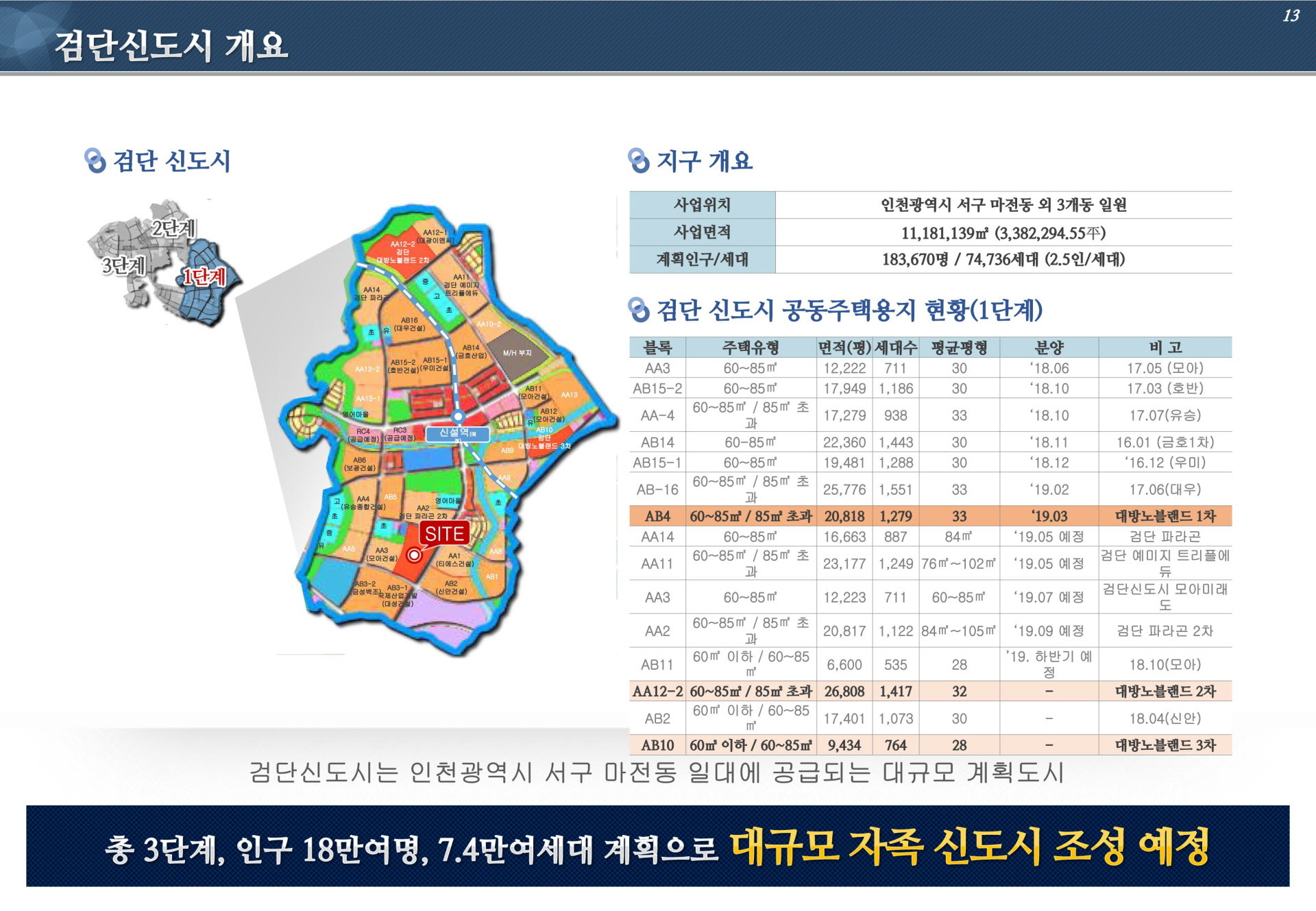Click the bullet icon beside 지구 개요 heading

[638, 161]
